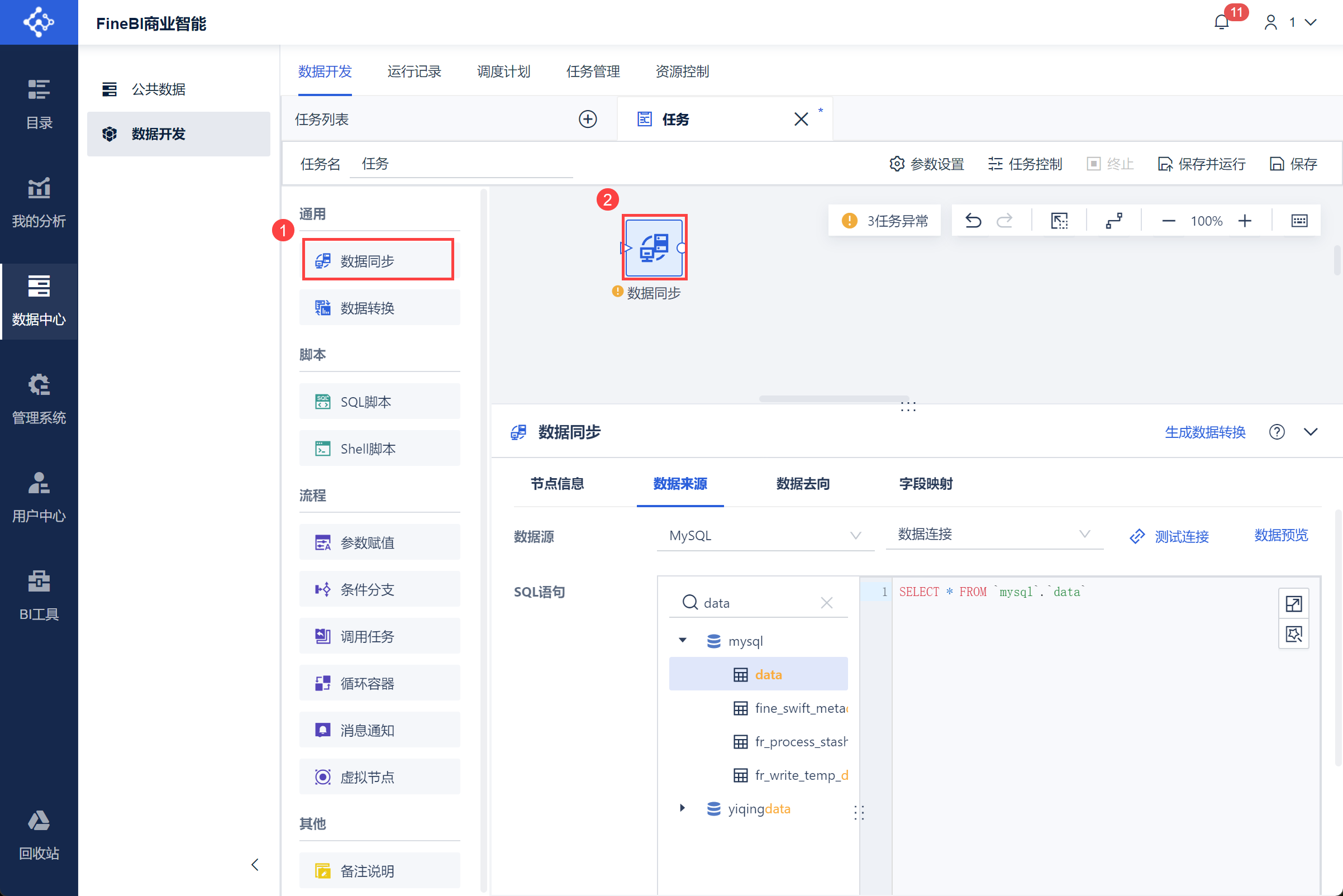The height and width of the screenshot is (896, 1343).
Task: Click the 生成数据转换 link
Action: click(1204, 432)
